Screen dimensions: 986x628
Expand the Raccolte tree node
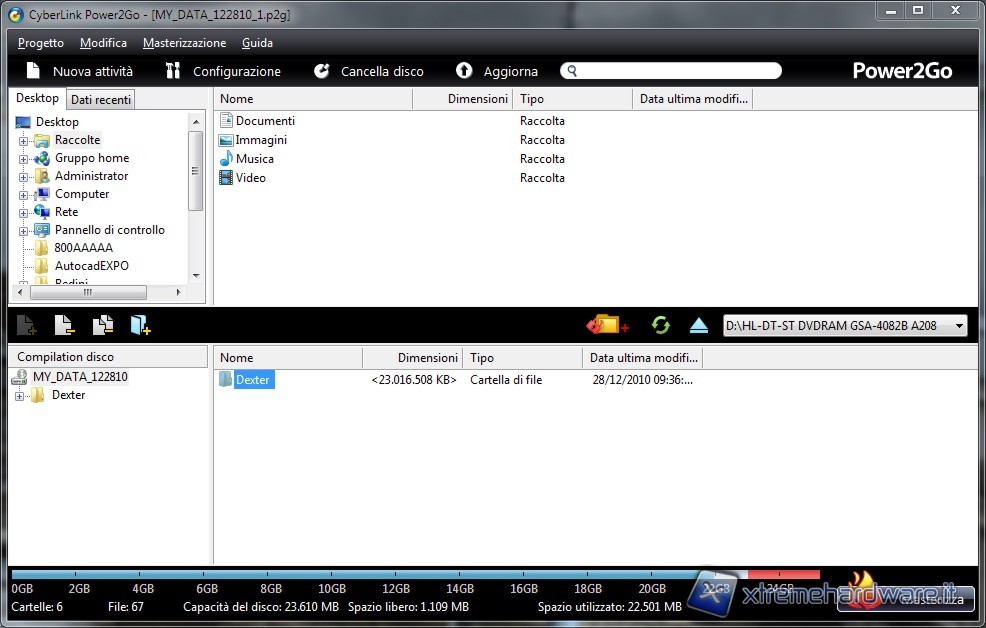(x=24, y=141)
